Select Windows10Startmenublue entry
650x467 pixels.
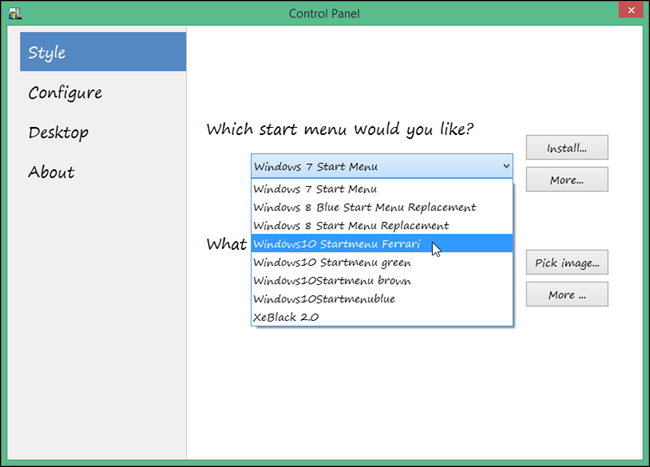click(382, 299)
